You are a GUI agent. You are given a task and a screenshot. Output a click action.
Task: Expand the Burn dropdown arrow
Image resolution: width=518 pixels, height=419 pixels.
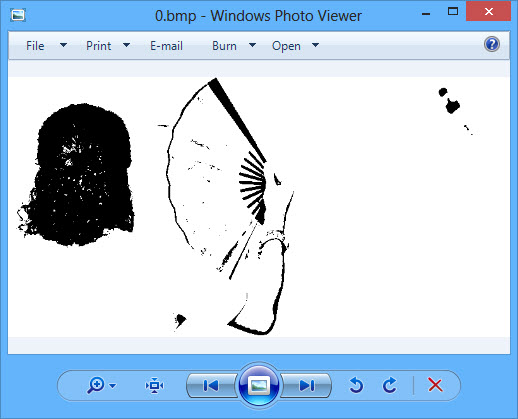[x=253, y=45]
